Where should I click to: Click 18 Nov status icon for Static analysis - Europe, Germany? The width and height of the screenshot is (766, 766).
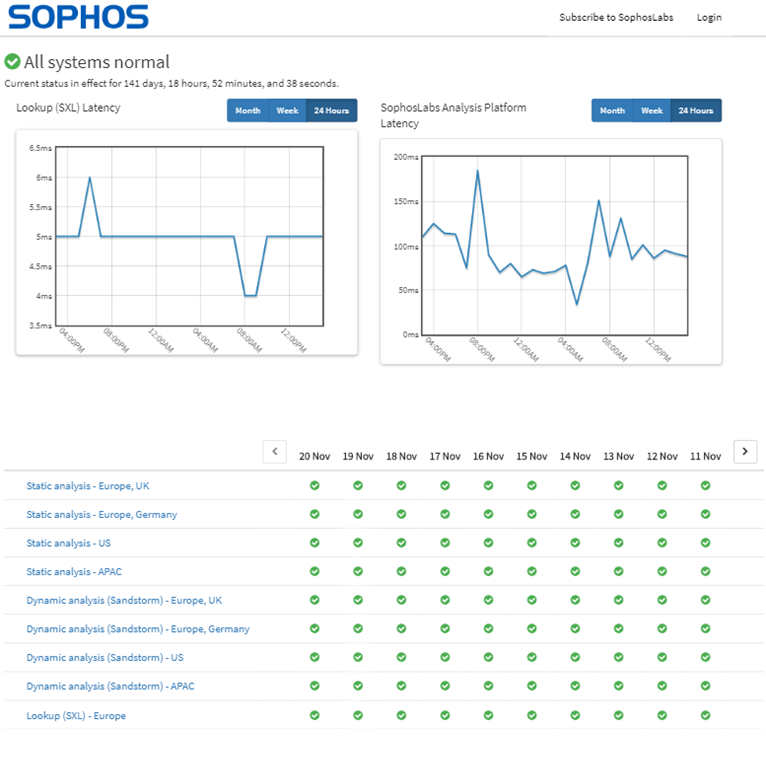point(402,514)
